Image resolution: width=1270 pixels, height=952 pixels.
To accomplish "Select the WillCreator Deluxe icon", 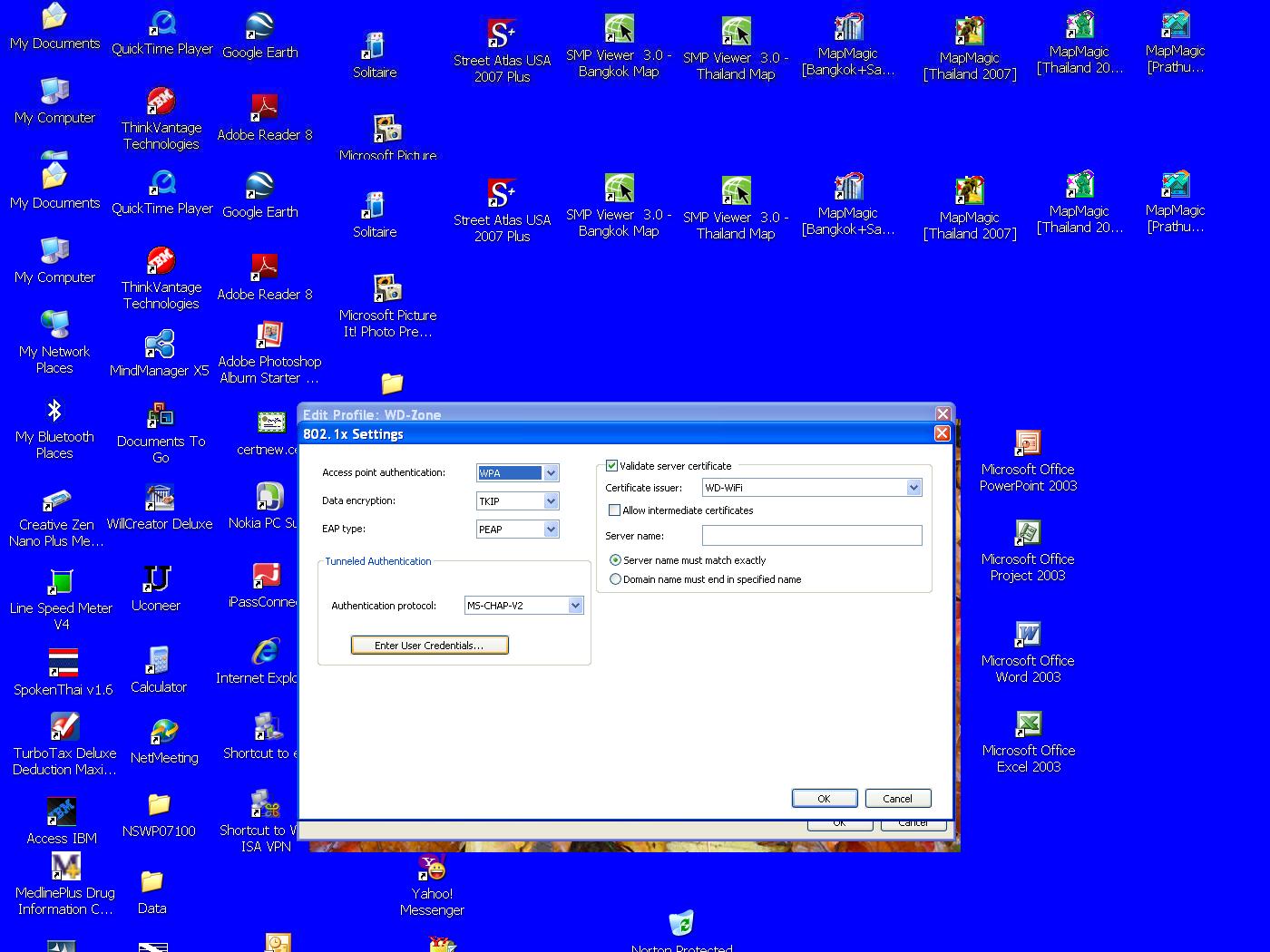I will (x=160, y=498).
